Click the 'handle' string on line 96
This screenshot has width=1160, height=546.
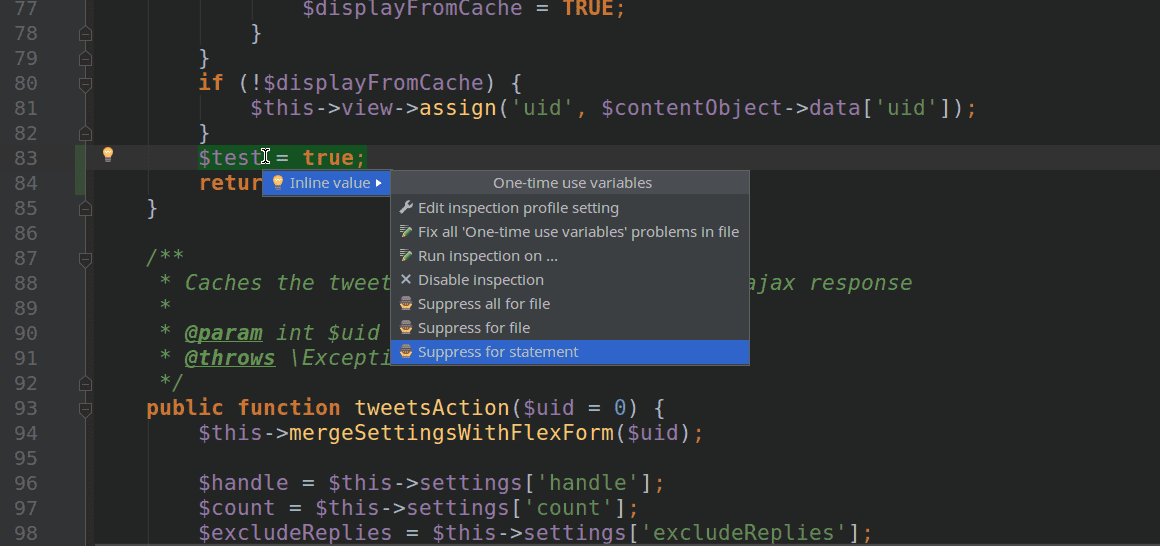tap(588, 483)
